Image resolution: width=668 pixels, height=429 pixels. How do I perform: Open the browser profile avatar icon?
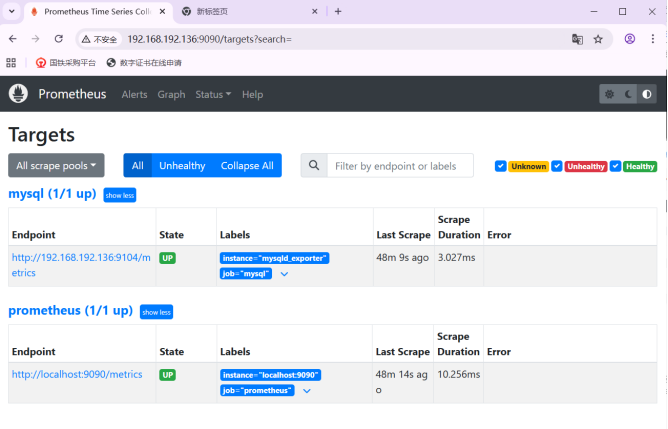[630, 39]
